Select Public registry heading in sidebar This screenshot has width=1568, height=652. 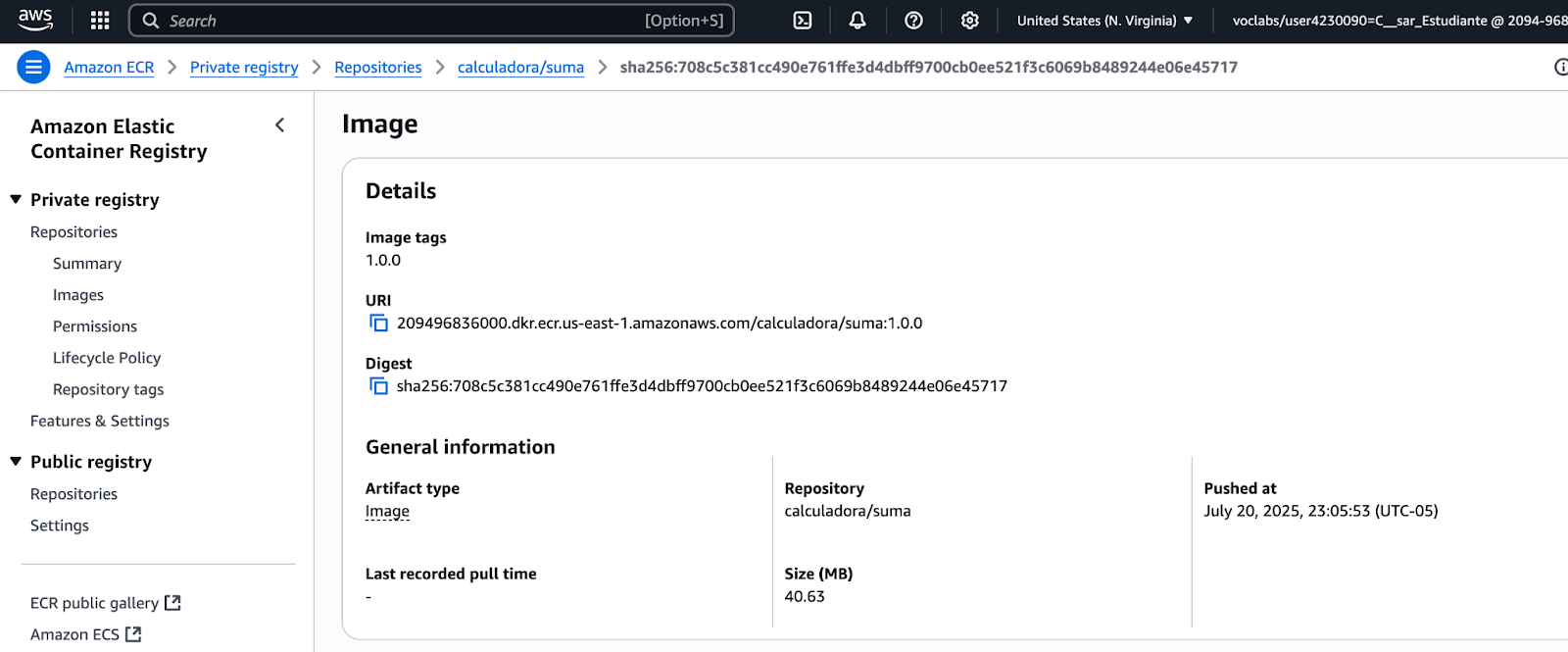tap(91, 461)
